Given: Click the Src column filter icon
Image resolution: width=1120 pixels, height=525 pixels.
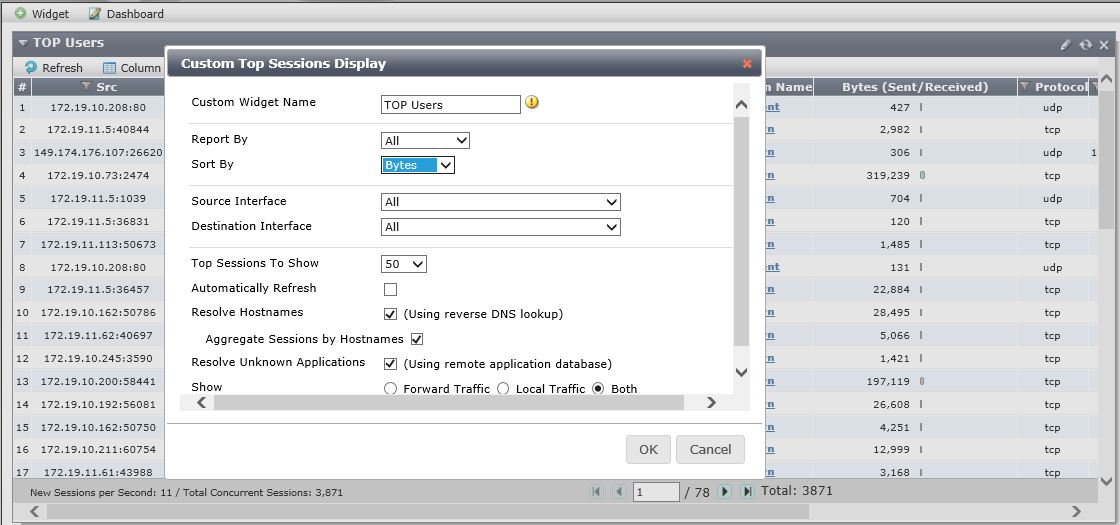Looking at the screenshot, I should tap(86, 86).
